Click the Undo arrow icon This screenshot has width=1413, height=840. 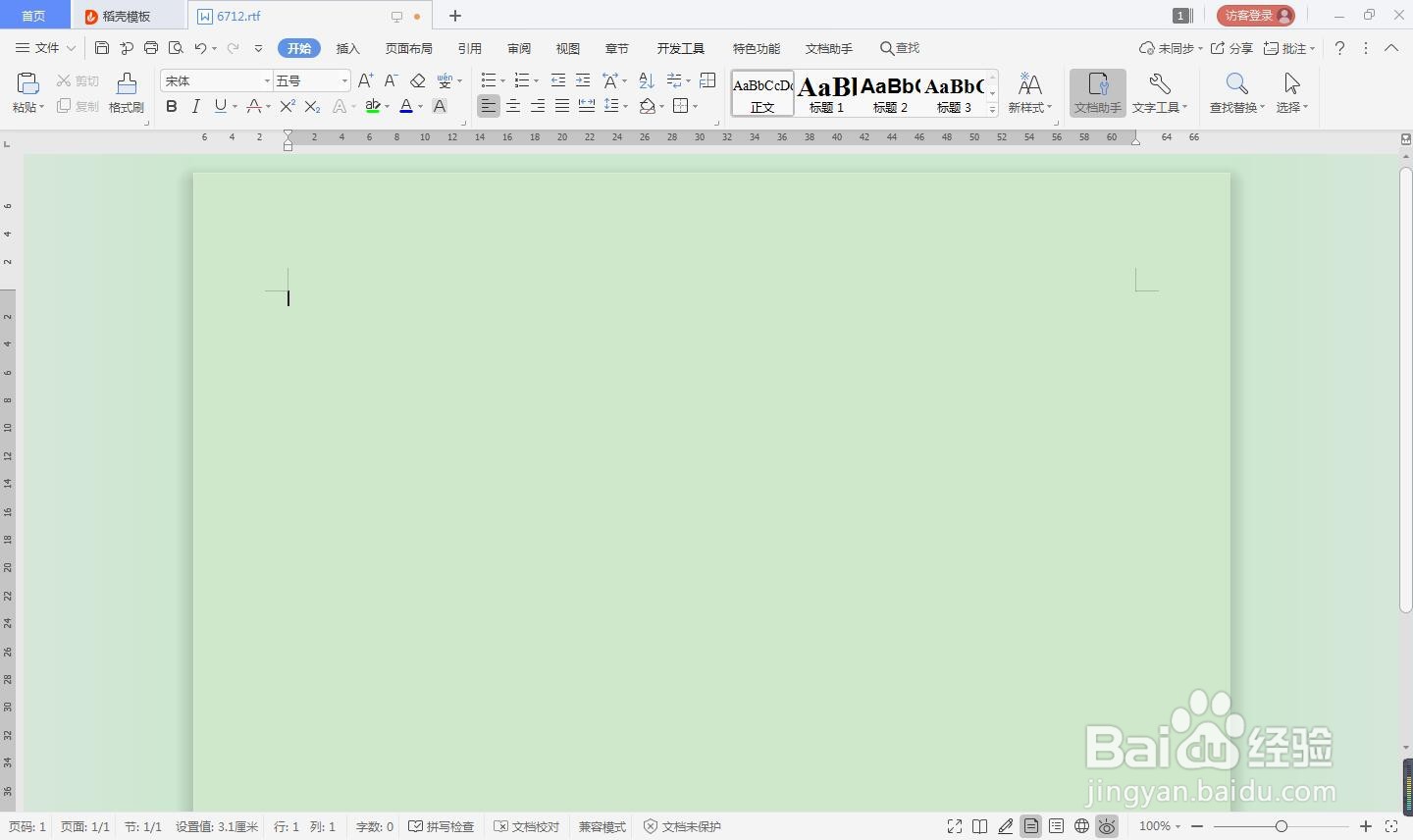click(x=200, y=48)
